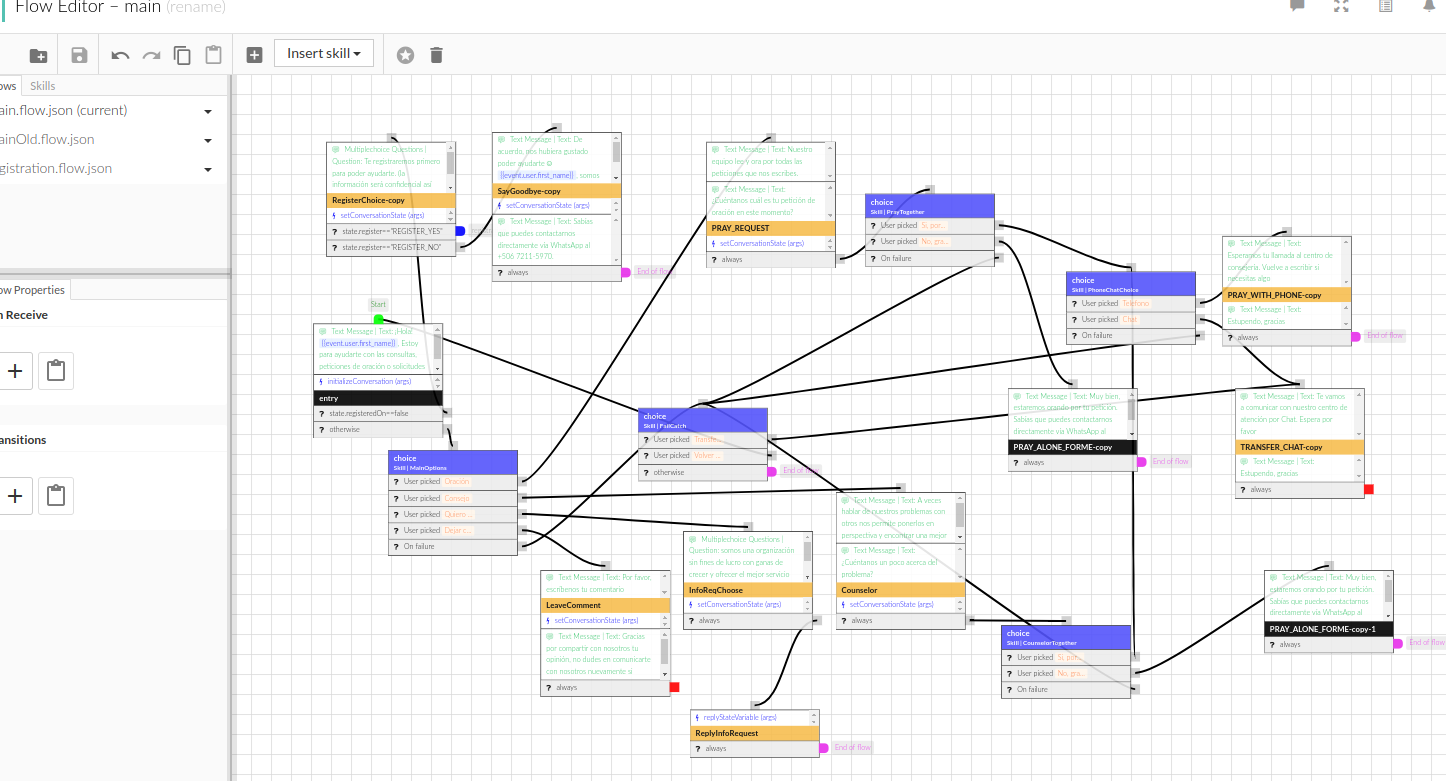The width and height of the screenshot is (1446, 781).
Task: Click the On failure row in MainOptions
Action: click(x=453, y=547)
